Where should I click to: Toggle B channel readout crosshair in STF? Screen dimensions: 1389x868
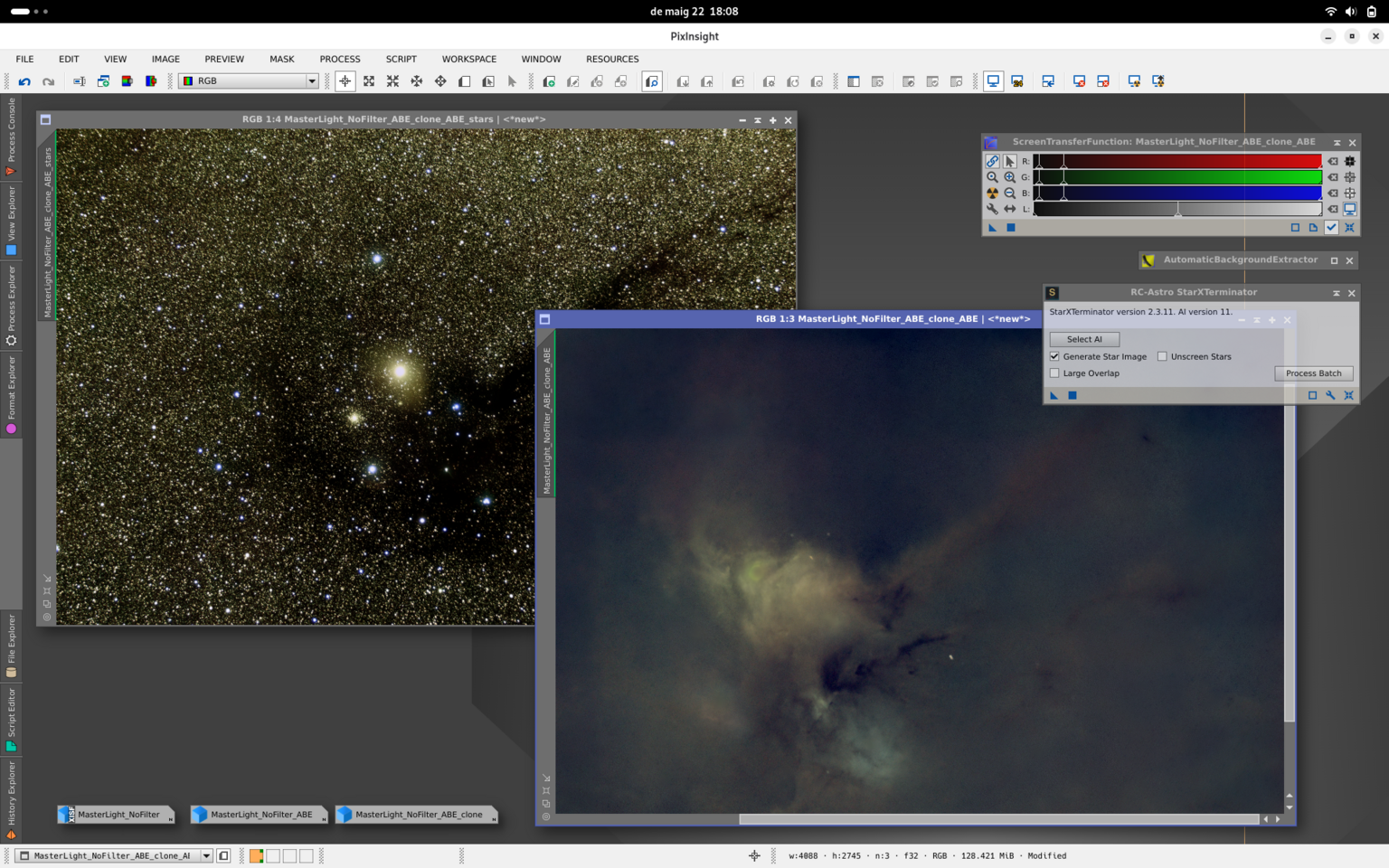pos(1350,193)
